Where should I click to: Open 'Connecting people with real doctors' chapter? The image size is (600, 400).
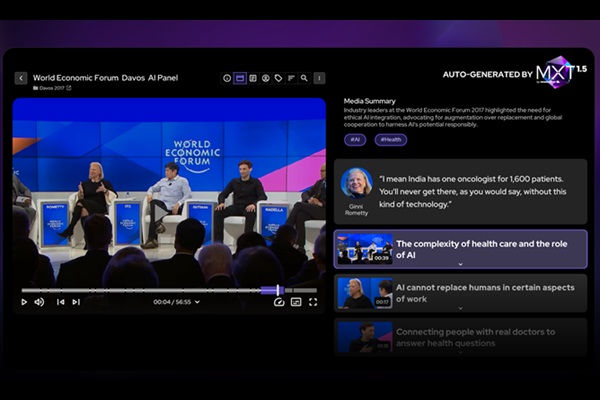tap(461, 337)
